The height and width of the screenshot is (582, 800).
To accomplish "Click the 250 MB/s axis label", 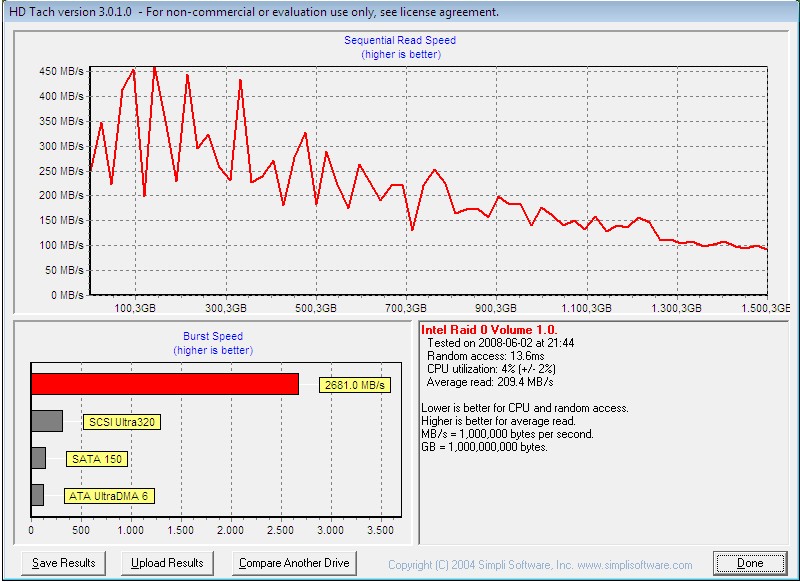I will coord(61,171).
